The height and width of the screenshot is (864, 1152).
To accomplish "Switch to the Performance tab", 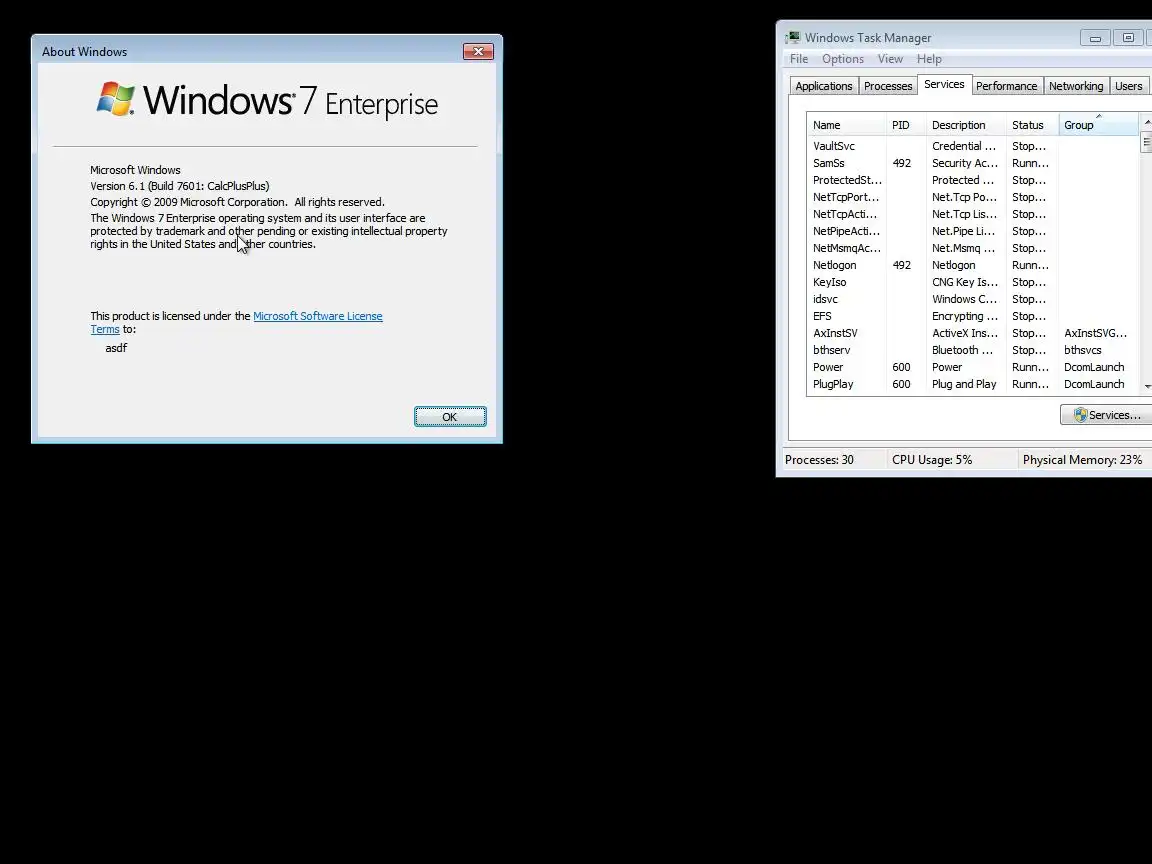I will tap(1007, 86).
